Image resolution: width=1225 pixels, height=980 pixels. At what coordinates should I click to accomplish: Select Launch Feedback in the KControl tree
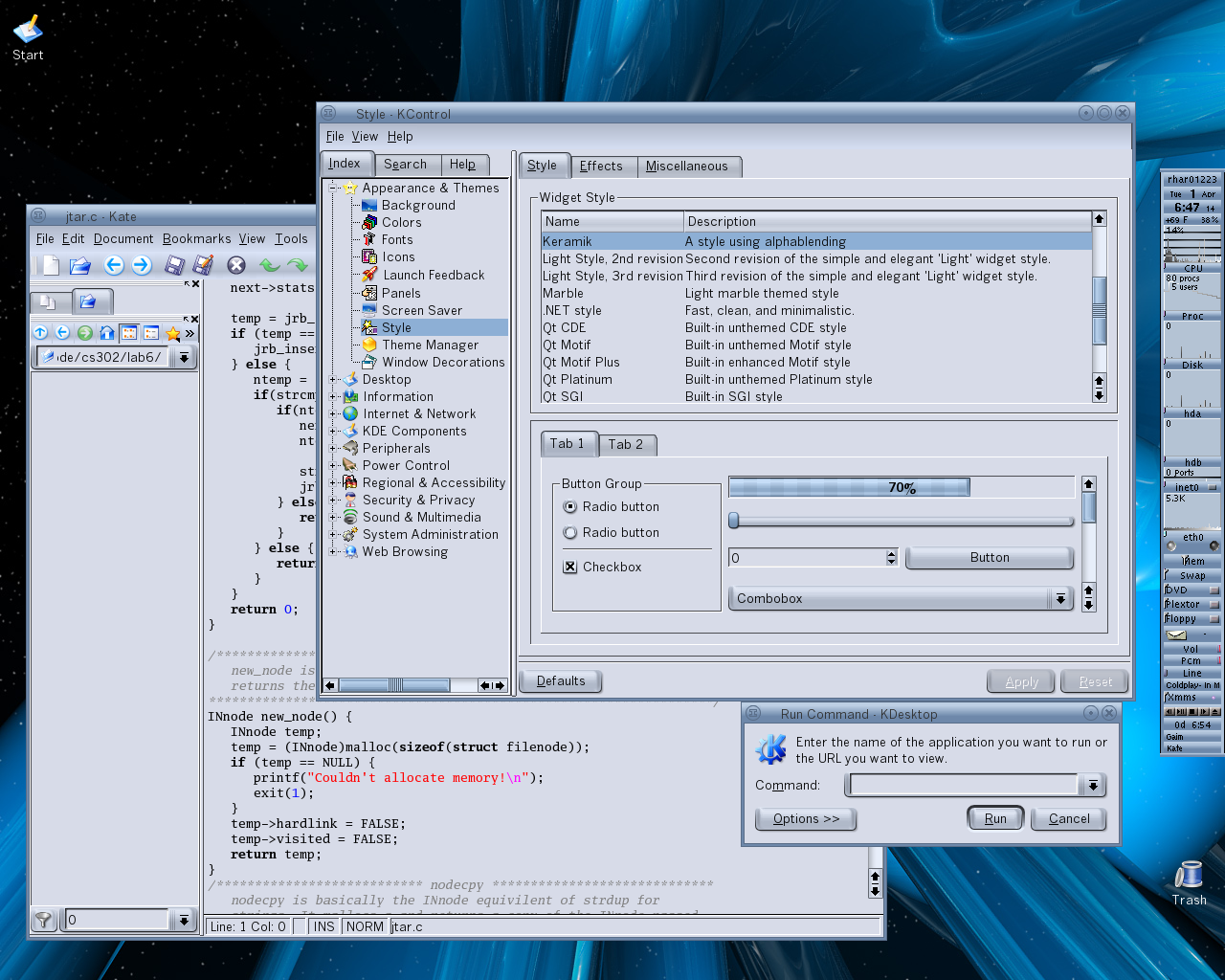[434, 275]
